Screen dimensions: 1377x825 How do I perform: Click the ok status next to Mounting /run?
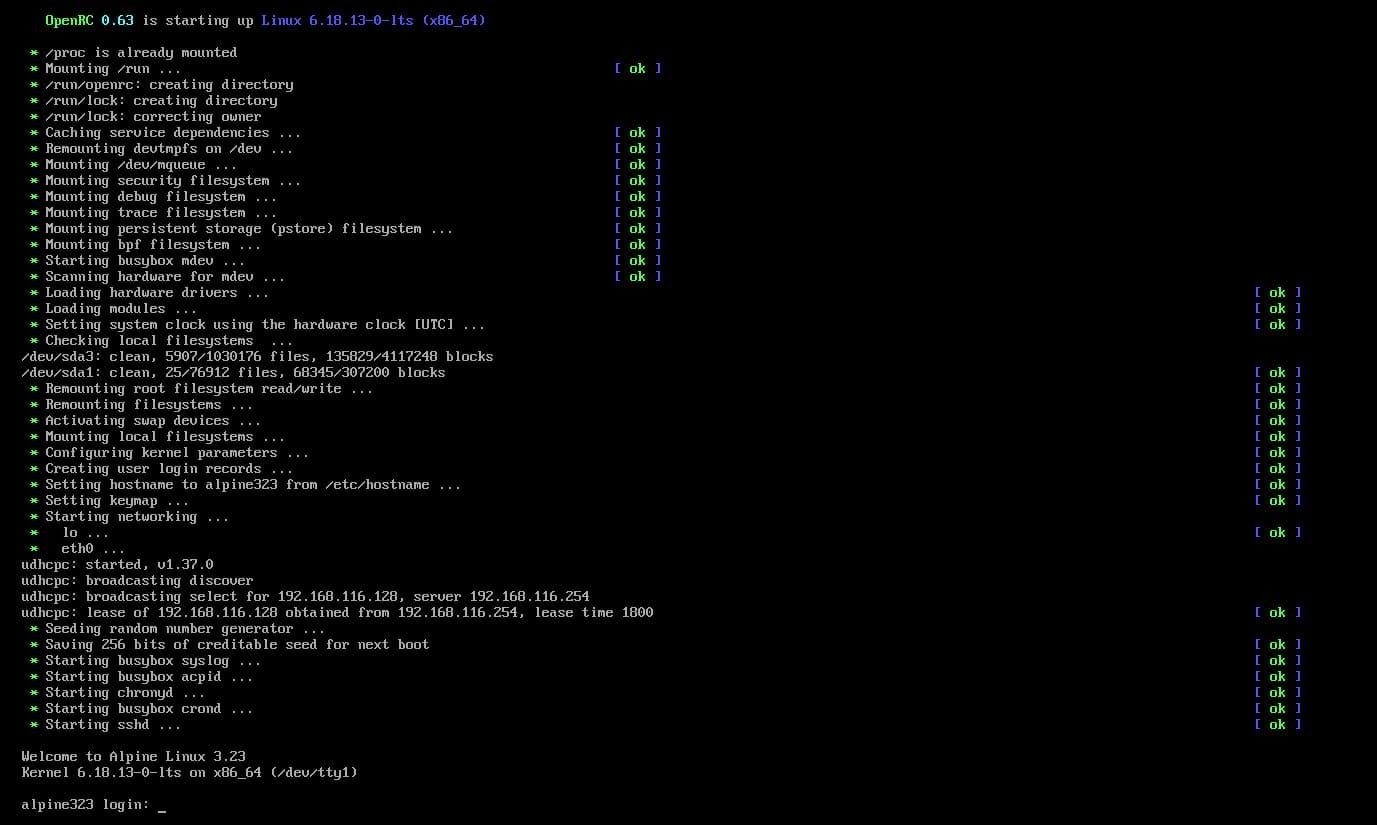point(637,68)
